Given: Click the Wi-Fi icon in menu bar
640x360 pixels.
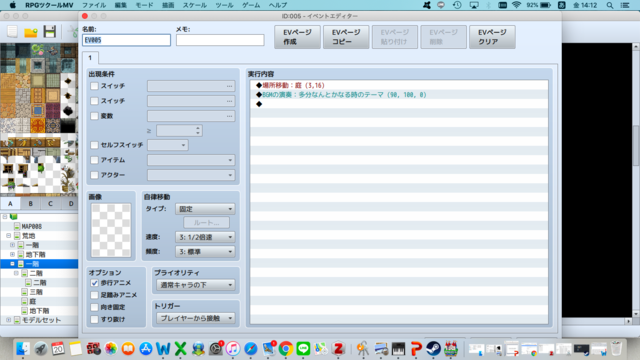Looking at the screenshot, I should tap(516, 5).
